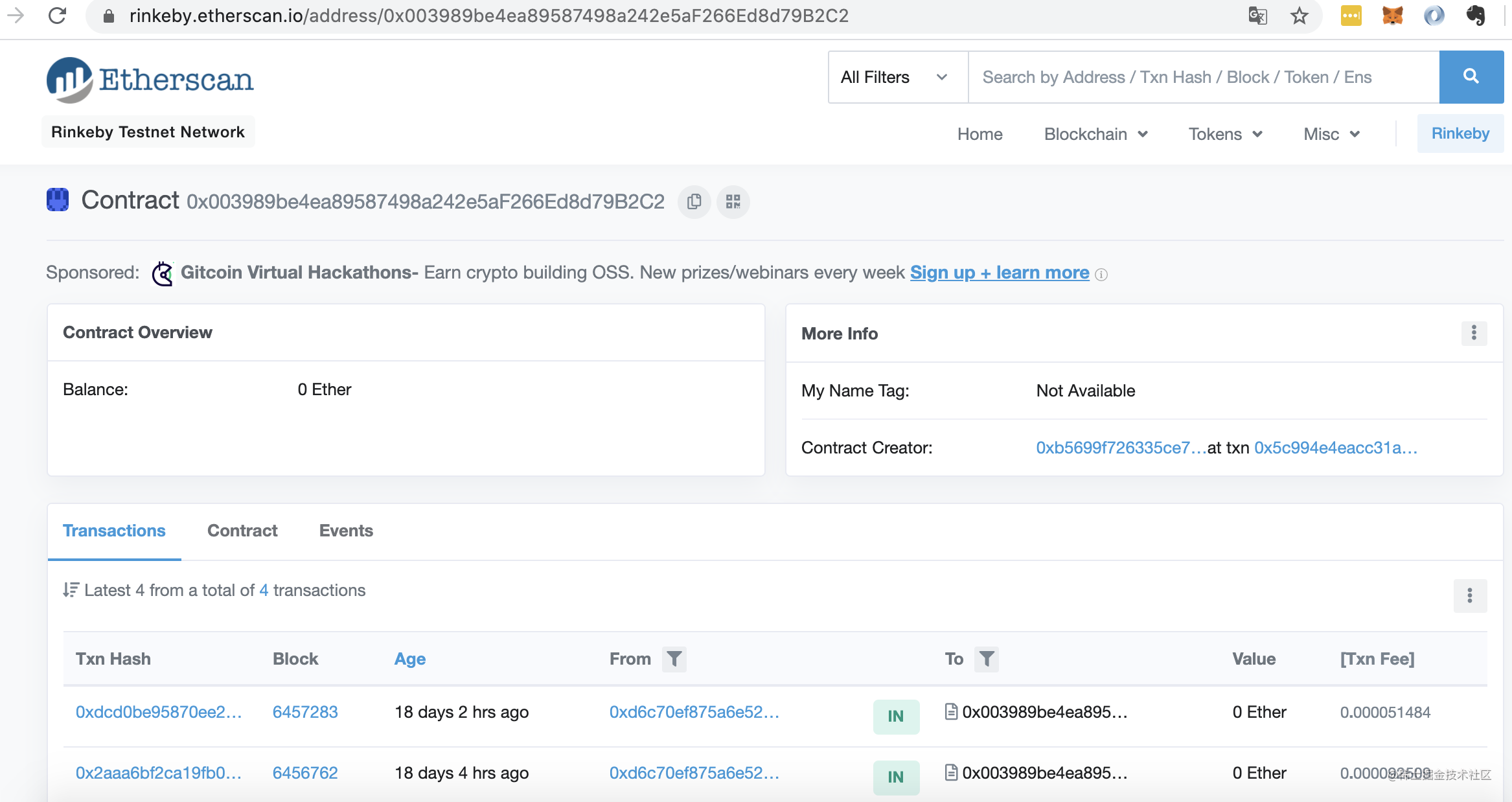The height and width of the screenshot is (802, 1512).
Task: Open From address in 18 days 4 hrs row
Action: 694,773
